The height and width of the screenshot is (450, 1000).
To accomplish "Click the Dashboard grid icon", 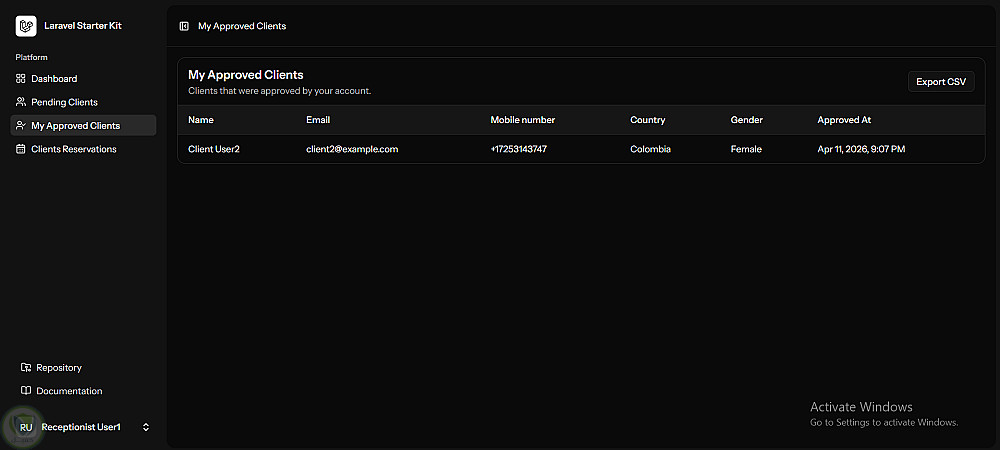I will [x=21, y=78].
